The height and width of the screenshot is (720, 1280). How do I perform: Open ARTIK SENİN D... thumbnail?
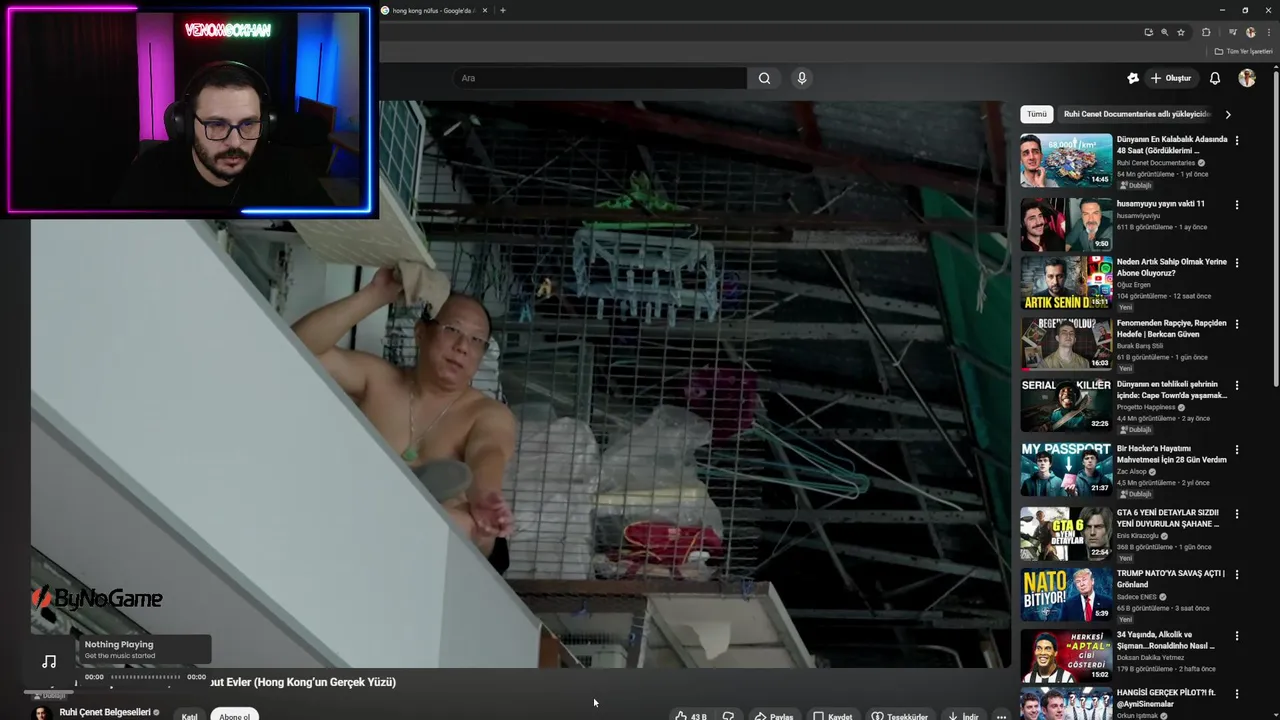1066,282
